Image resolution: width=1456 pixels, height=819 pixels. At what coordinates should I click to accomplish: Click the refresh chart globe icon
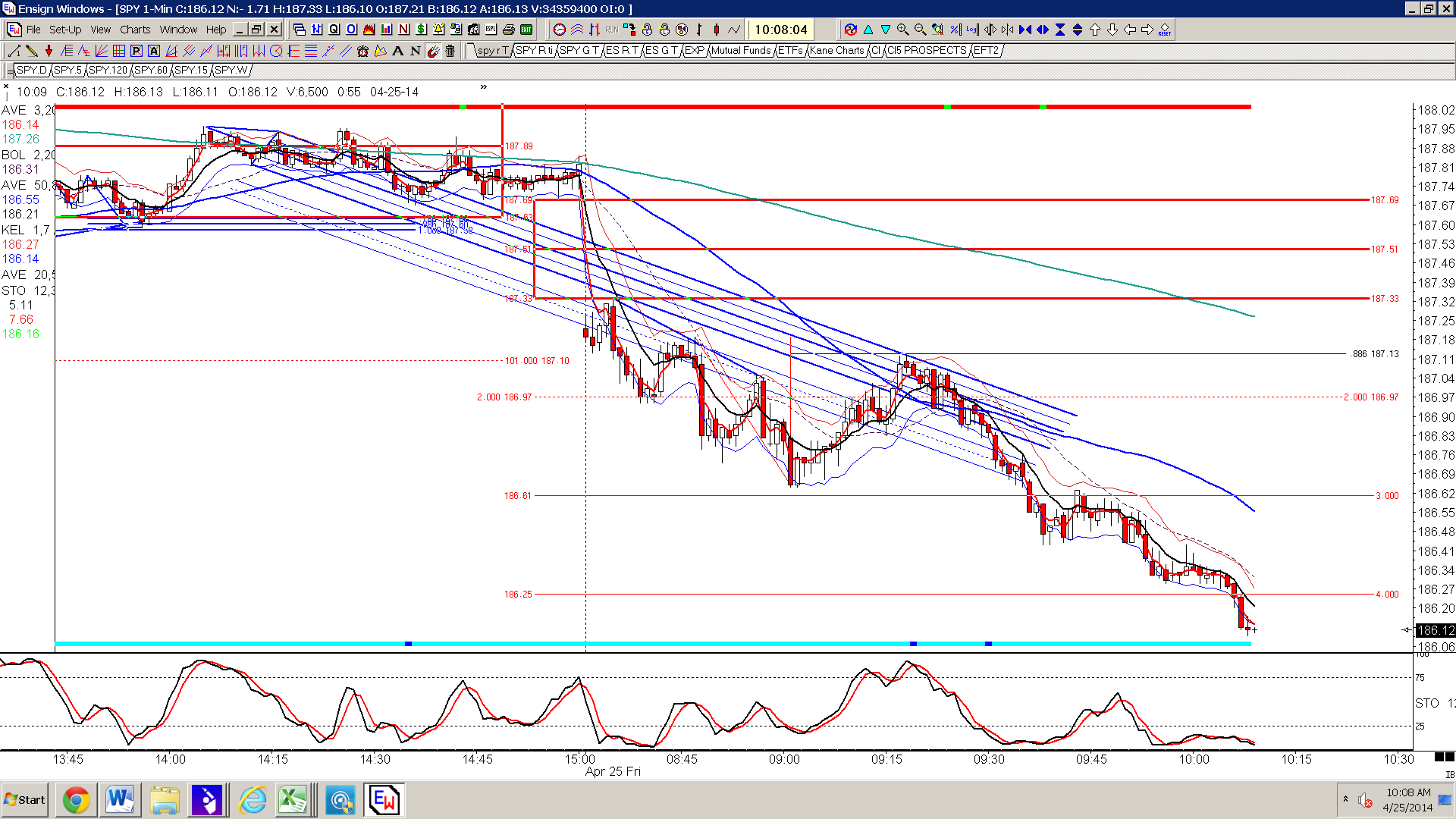click(x=850, y=30)
